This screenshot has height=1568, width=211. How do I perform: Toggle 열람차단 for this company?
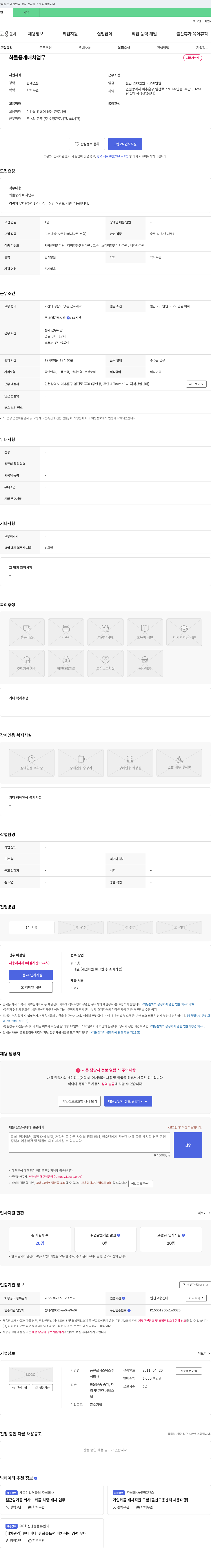pyautogui.click(x=43, y=1388)
